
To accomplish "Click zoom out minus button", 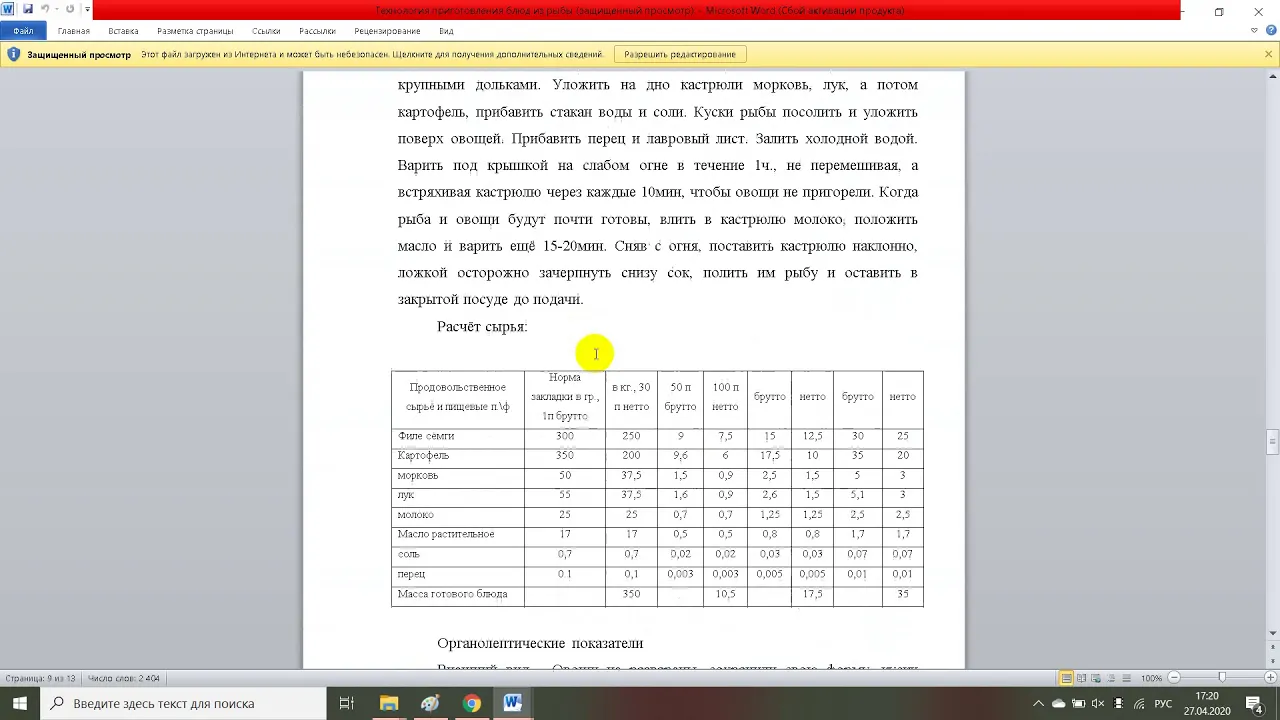I will click(x=1174, y=678).
